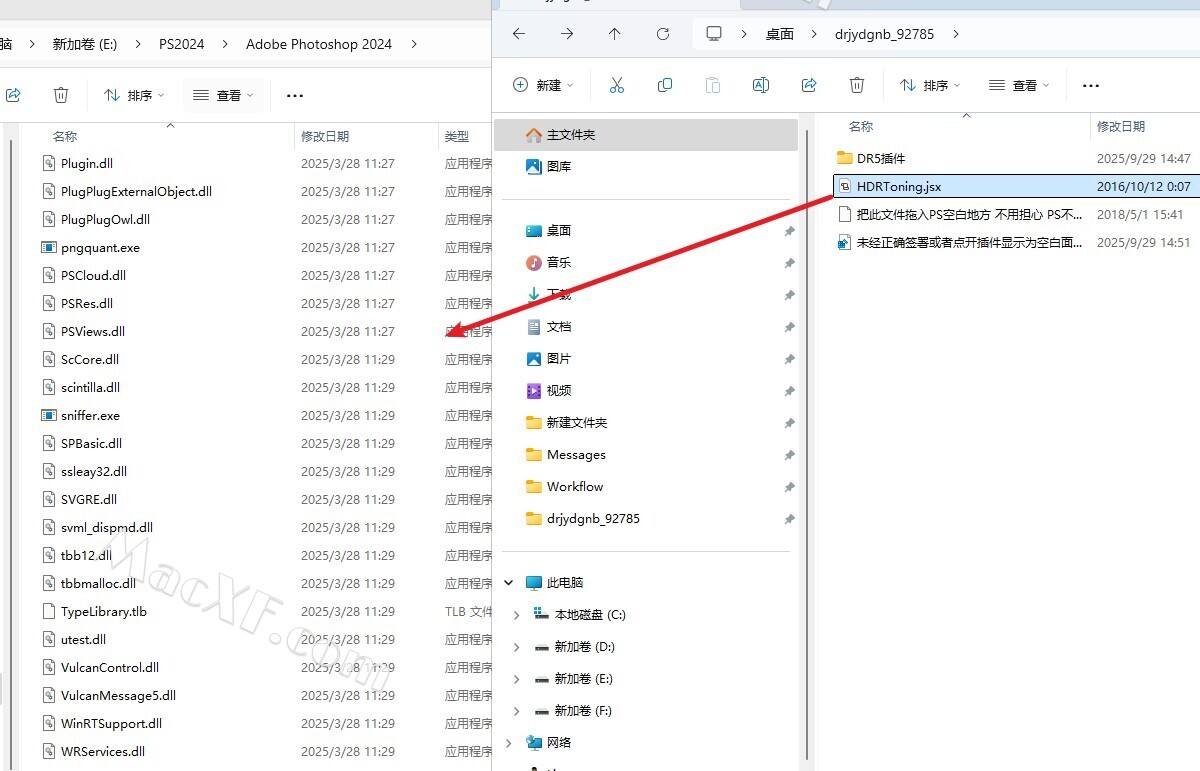Click the Cut scissors icon in right toolbar
1200x771 pixels.
616,85
